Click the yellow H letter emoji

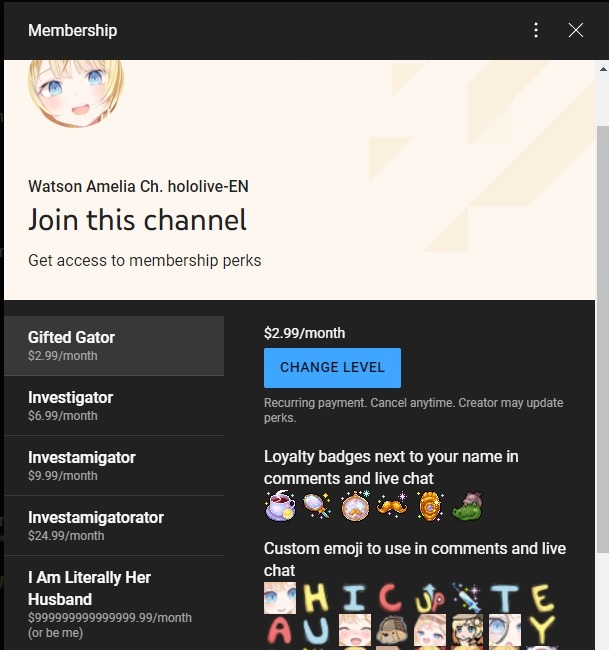coord(317,598)
